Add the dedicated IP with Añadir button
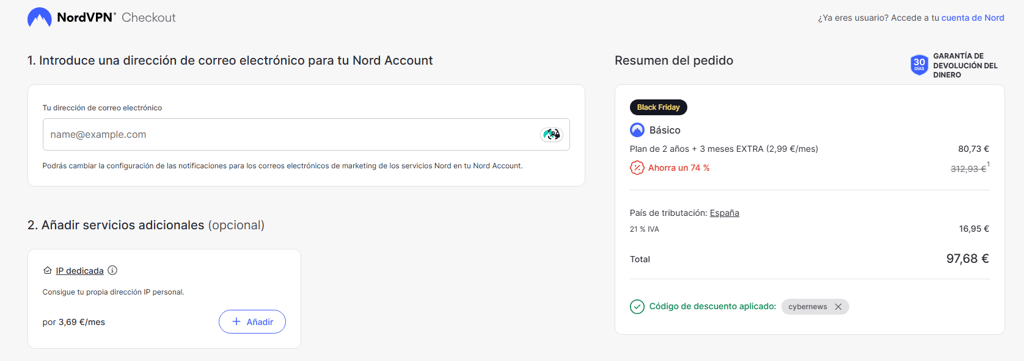The image size is (1024, 361). click(x=252, y=322)
